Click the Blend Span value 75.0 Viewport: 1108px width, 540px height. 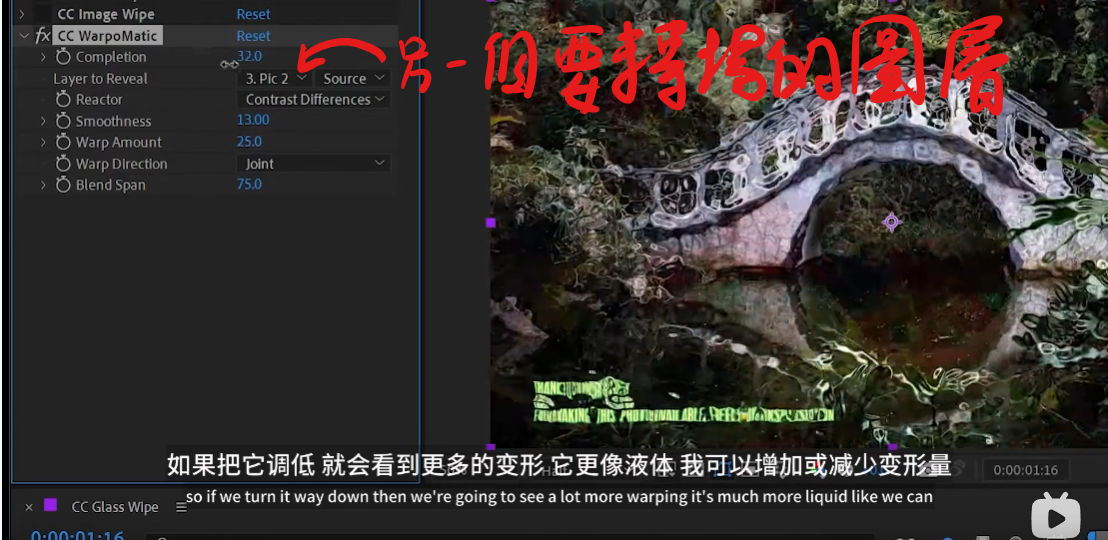249,184
